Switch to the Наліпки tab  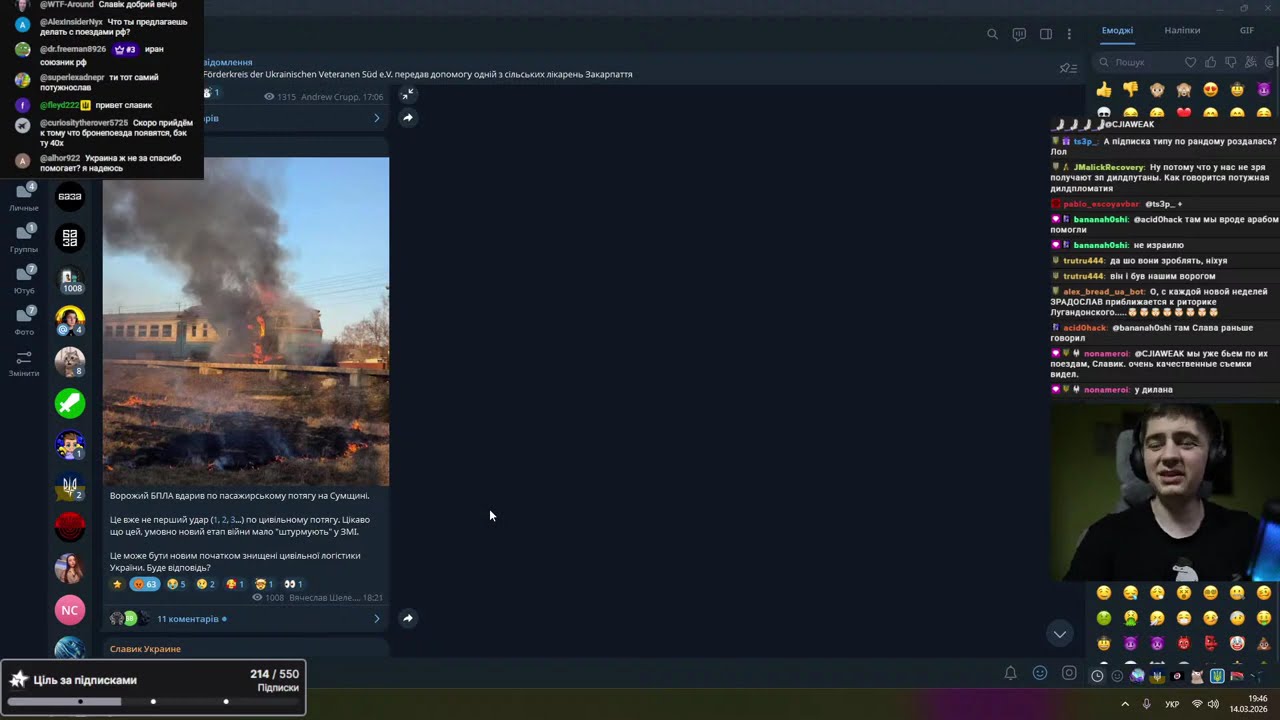(x=1182, y=30)
